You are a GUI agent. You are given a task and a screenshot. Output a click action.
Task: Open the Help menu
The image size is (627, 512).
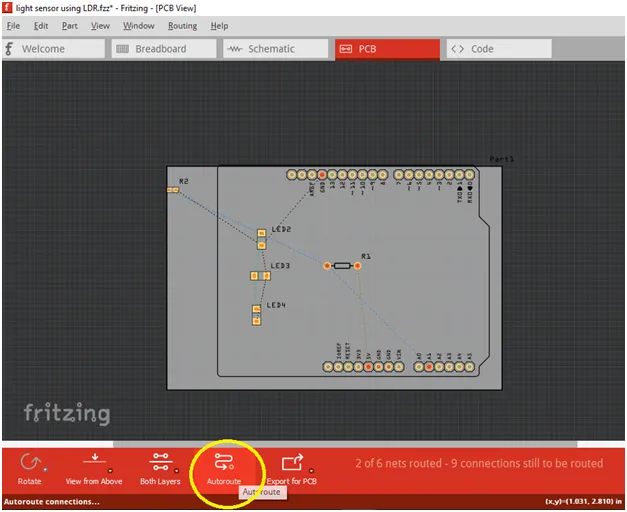click(x=220, y=26)
